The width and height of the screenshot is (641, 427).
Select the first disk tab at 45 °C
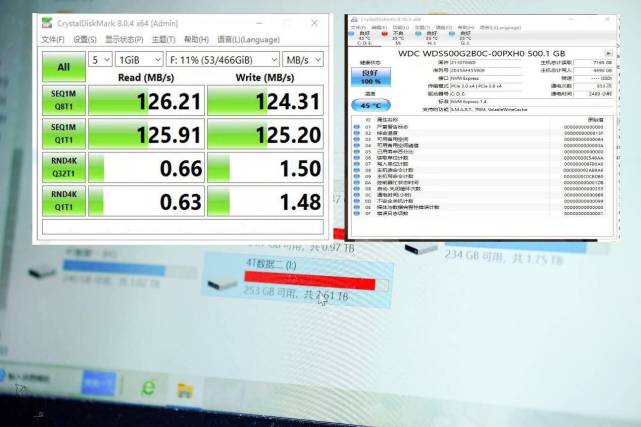[361, 38]
